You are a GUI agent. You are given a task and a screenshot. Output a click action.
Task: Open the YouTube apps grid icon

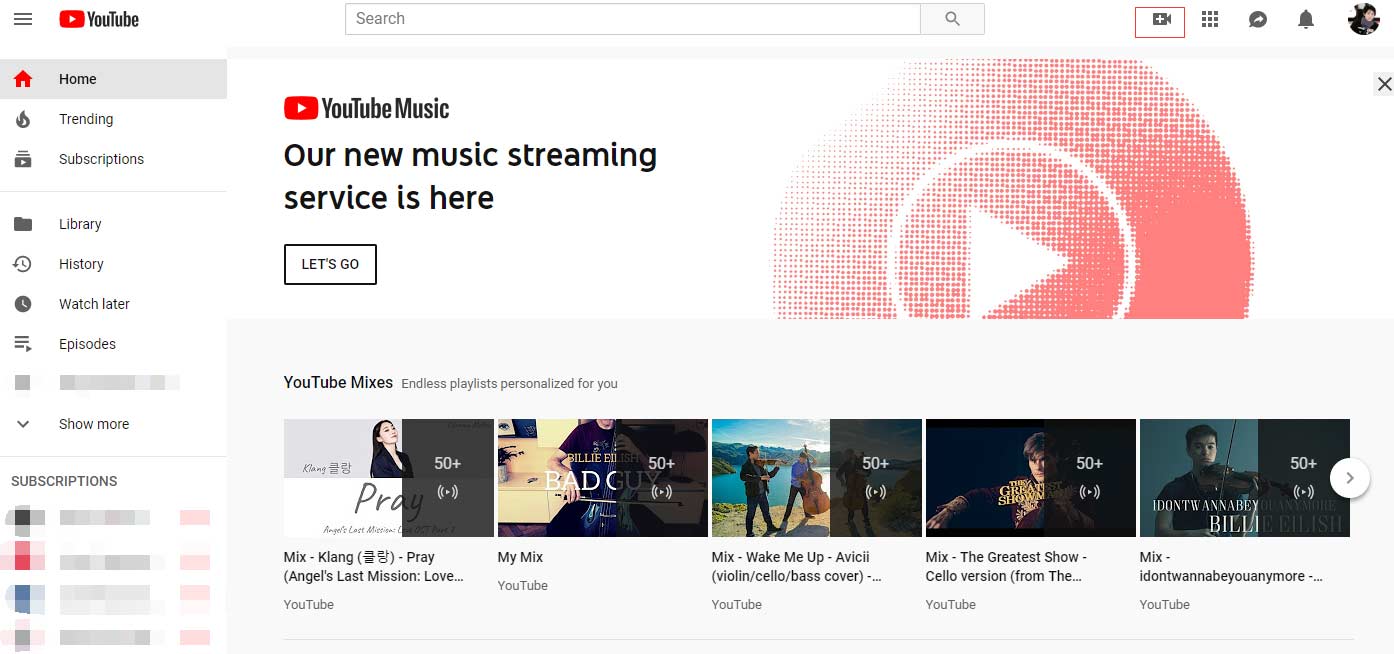coord(1210,19)
